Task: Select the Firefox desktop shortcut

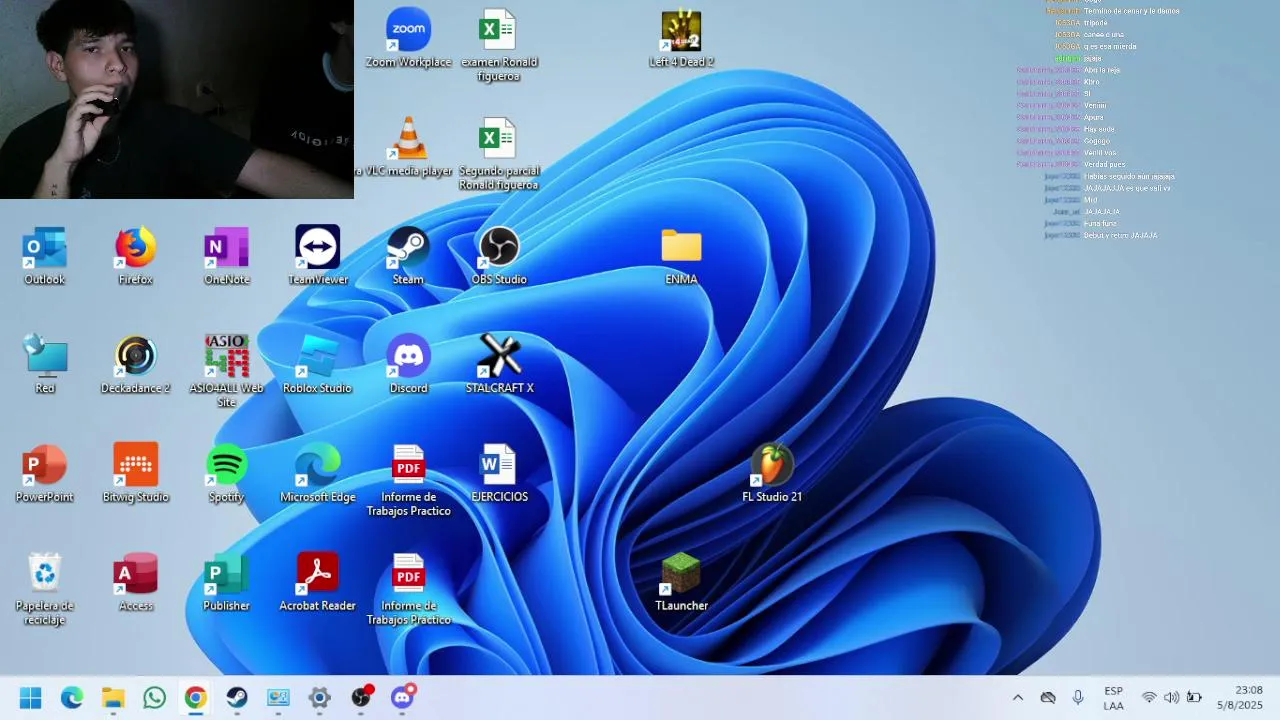Action: 135,256
